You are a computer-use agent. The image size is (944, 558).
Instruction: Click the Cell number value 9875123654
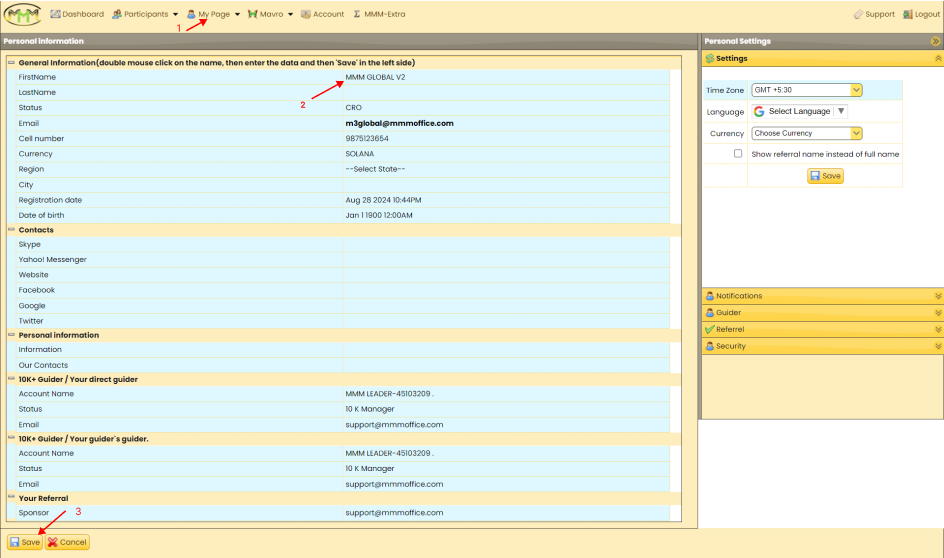(367, 138)
